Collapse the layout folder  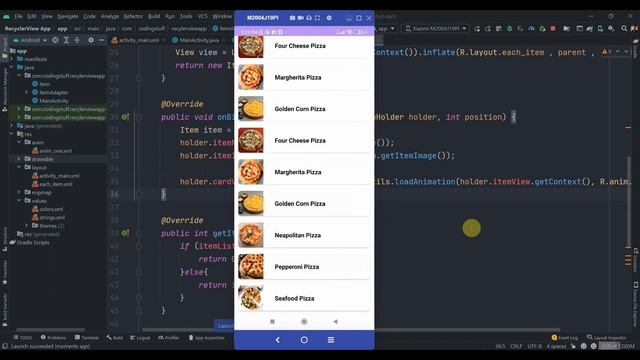(20, 167)
